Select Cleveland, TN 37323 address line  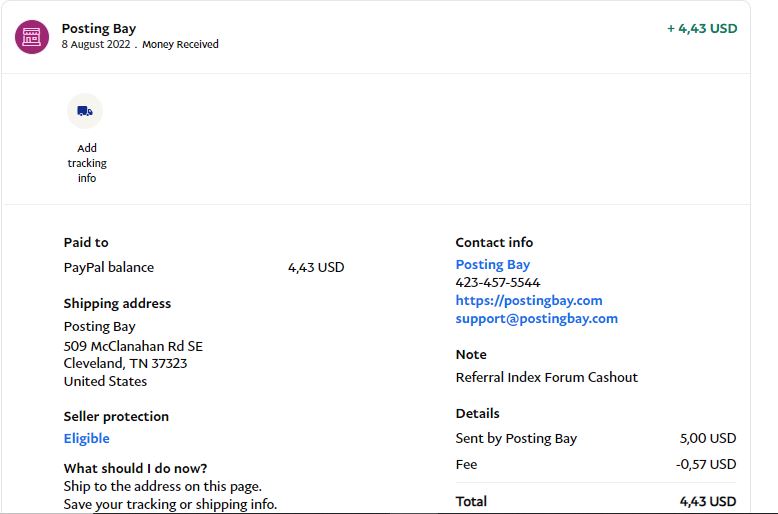(125, 363)
